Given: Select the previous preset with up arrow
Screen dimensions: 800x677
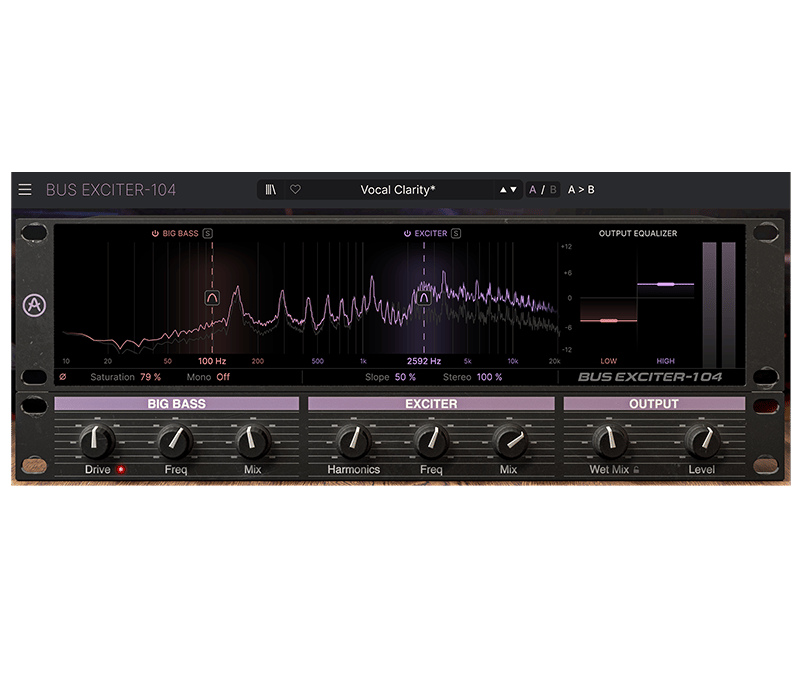Looking at the screenshot, I should pyautogui.click(x=503, y=189).
